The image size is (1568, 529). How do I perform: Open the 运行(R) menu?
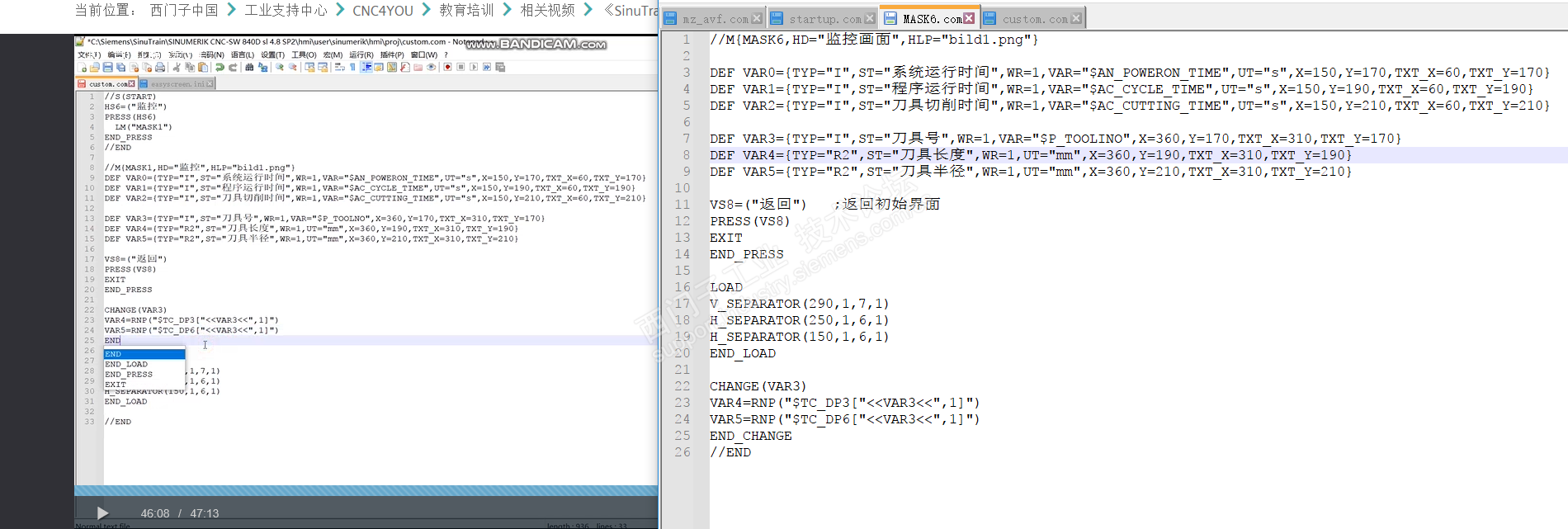pos(361,55)
